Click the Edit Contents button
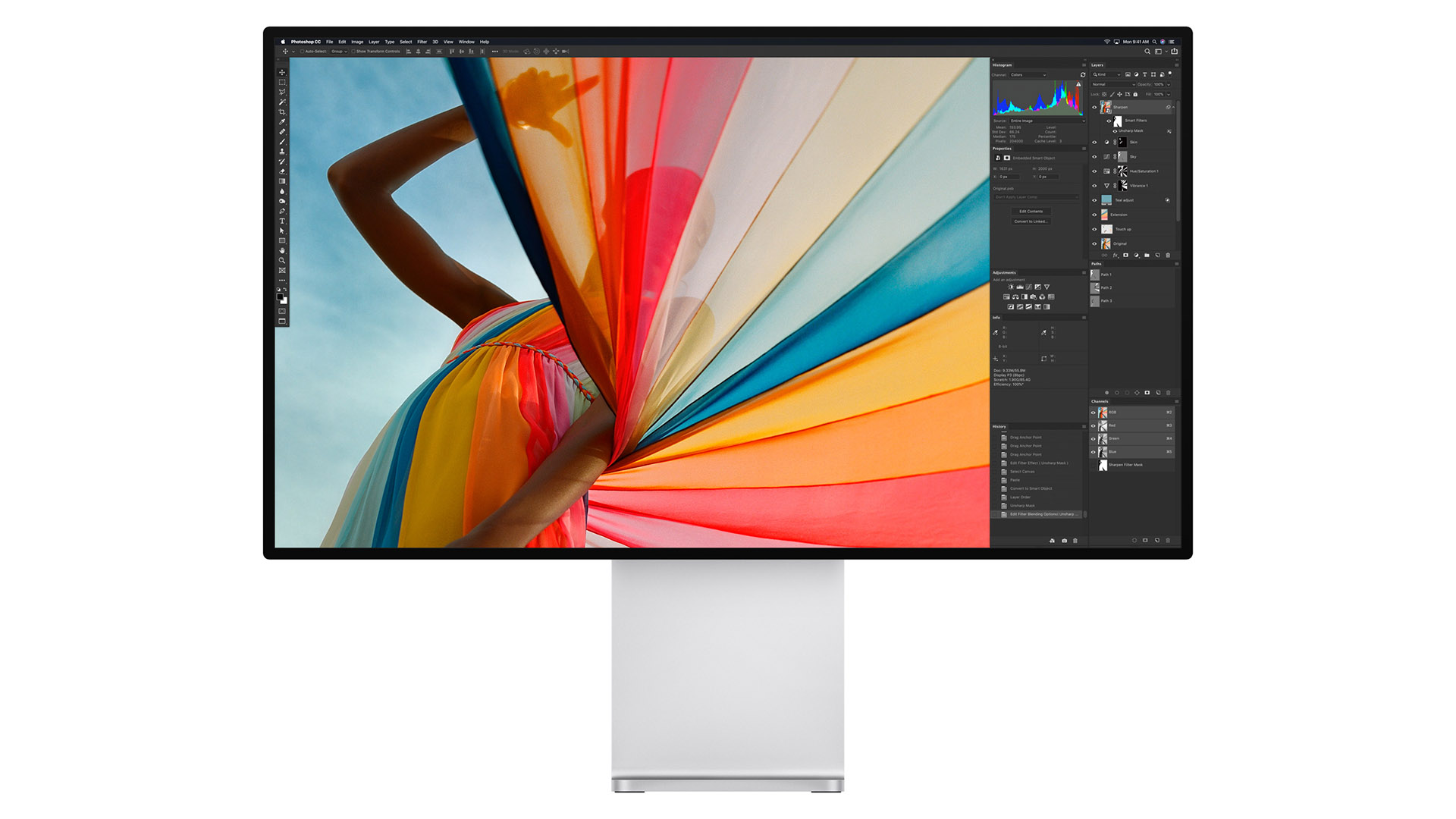Image resolution: width=1456 pixels, height=819 pixels. pos(1031,212)
